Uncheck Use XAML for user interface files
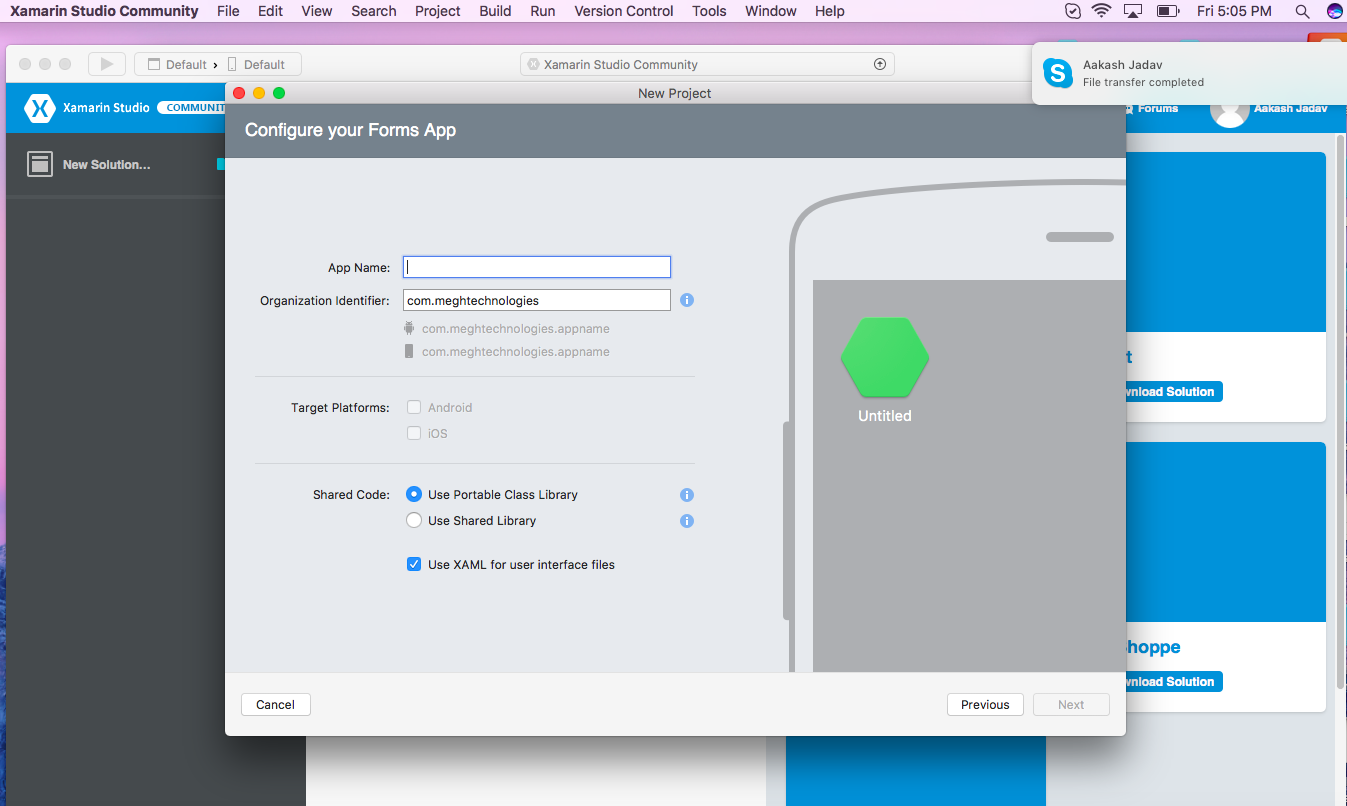1347x806 pixels. pos(414,564)
